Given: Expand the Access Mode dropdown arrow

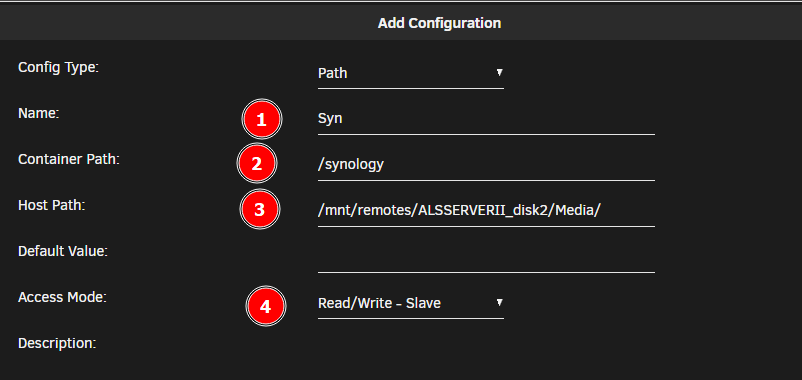Looking at the screenshot, I should click(499, 303).
